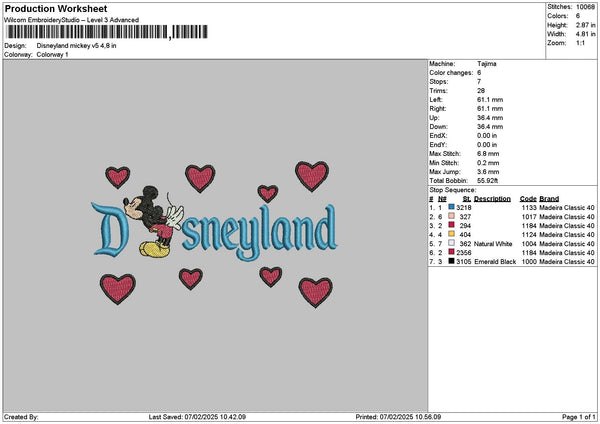
Task: Click the Code column header
Action: coord(528,199)
